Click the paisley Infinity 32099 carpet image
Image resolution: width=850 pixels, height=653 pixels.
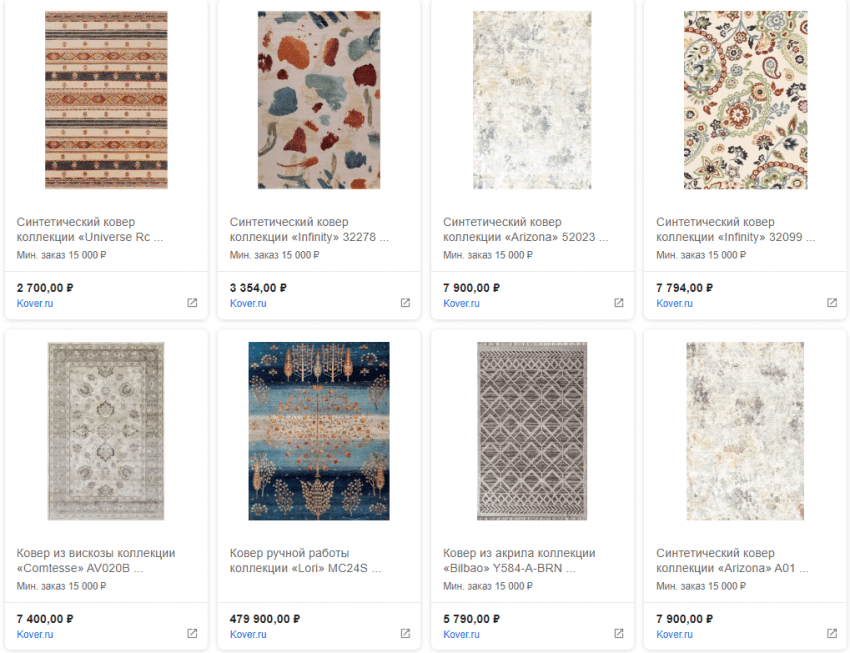745,100
